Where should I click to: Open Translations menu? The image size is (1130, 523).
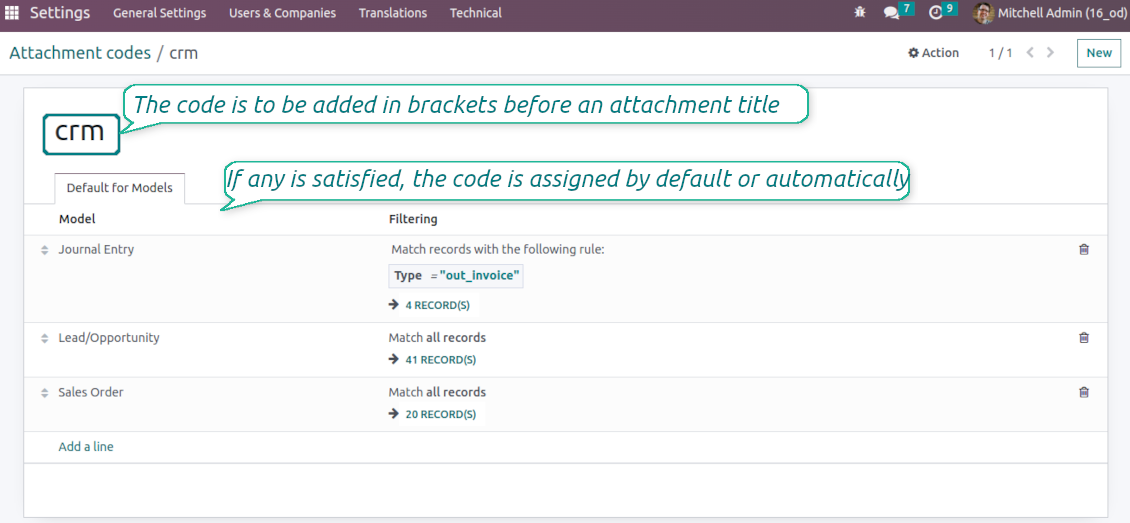point(393,13)
